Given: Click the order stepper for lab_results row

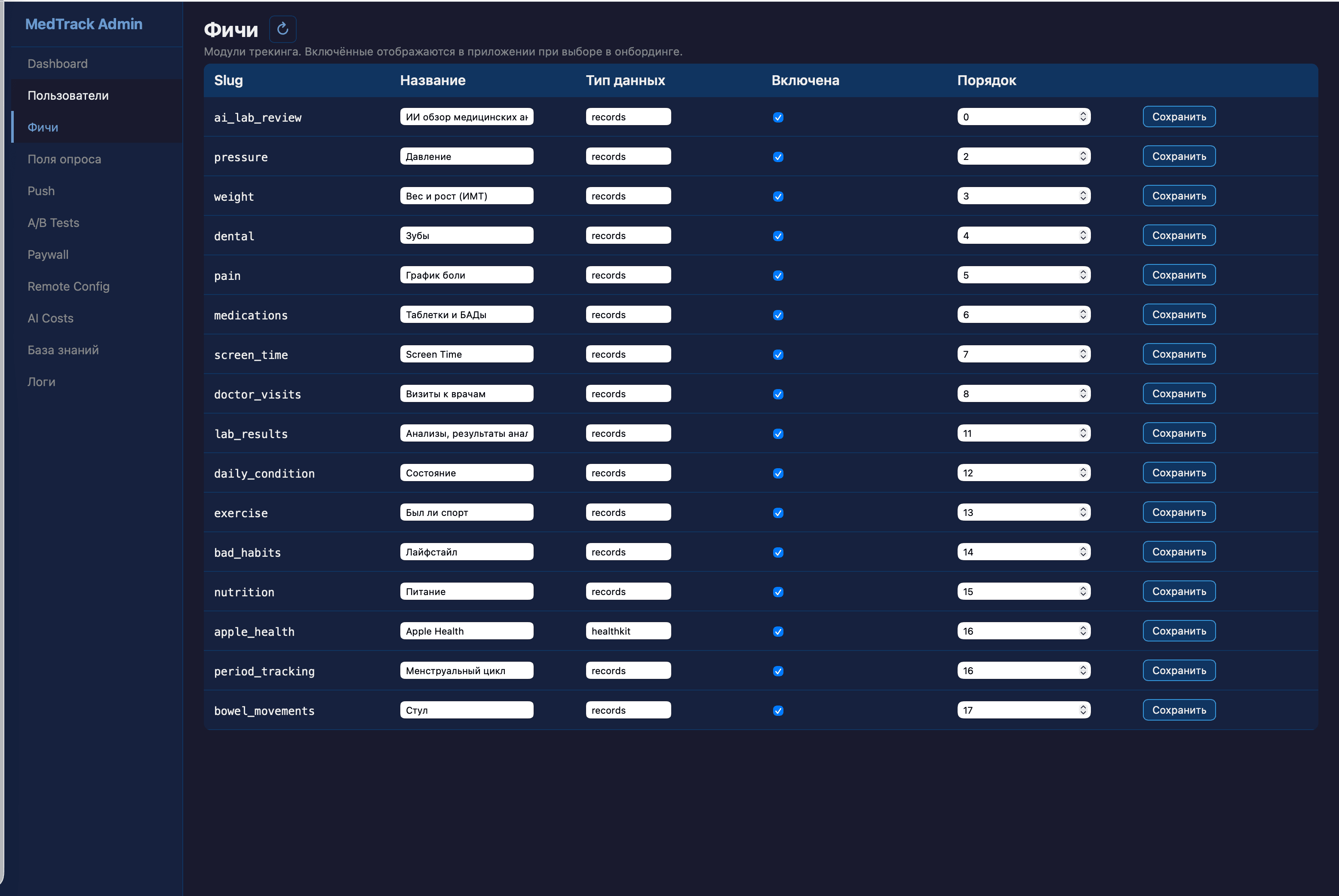Looking at the screenshot, I should (1082, 433).
